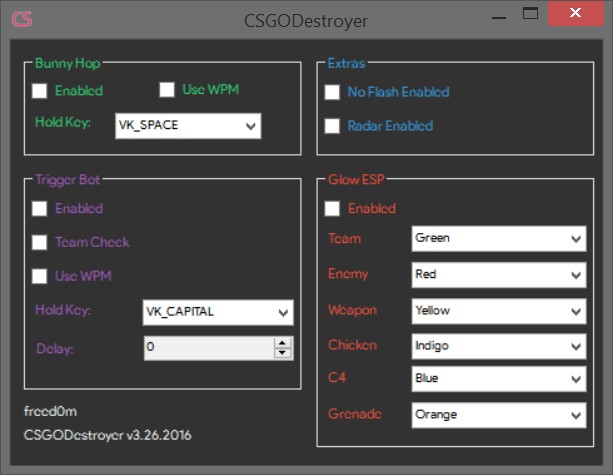Click the CSGODestroyer v3.26.2016 version text
Screen dimensions: 613x475
pyautogui.click(x=108, y=435)
